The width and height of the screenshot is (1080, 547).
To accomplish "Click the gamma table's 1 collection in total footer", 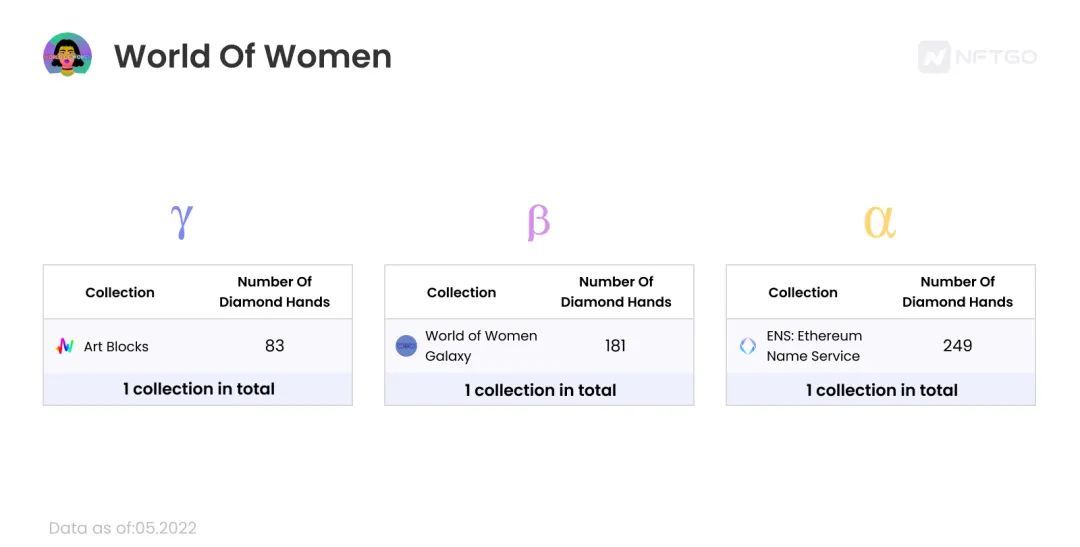I will pyautogui.click(x=198, y=389).
